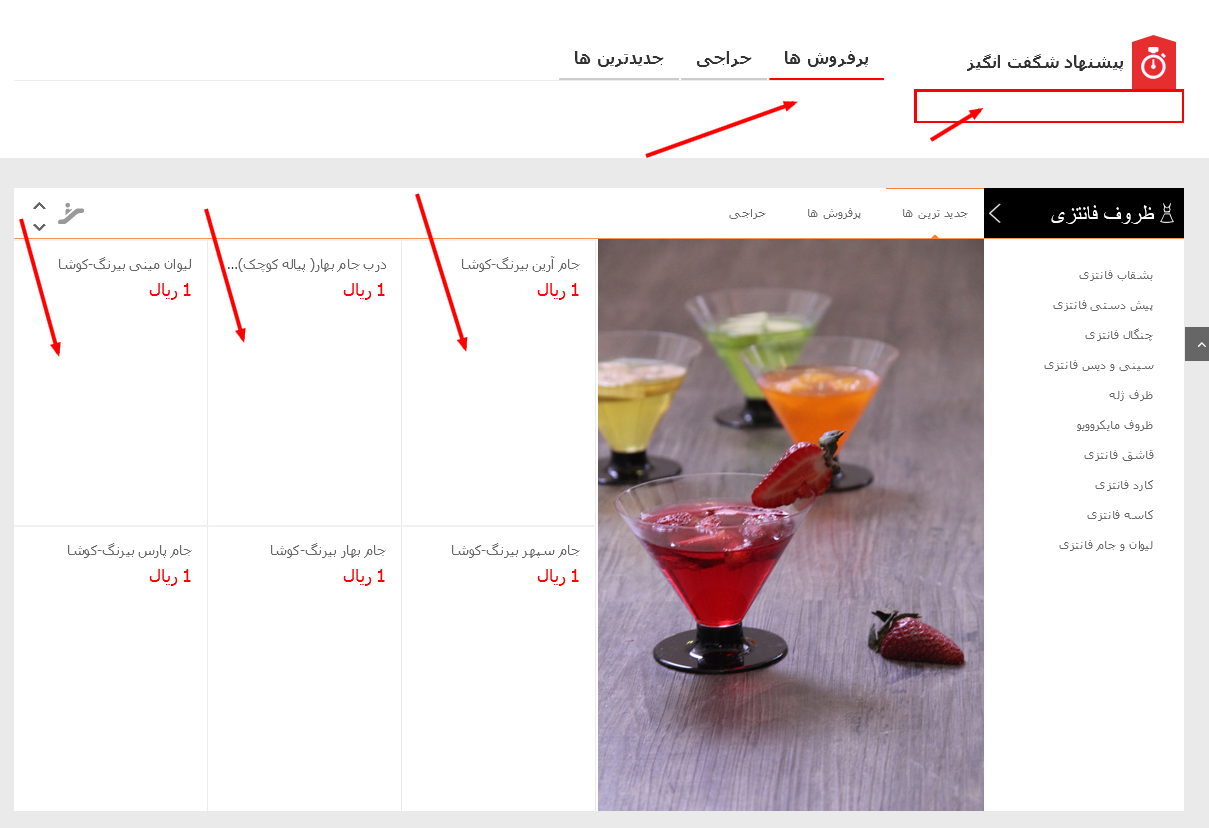Click the red stopwatch offer icon

coord(1153,63)
